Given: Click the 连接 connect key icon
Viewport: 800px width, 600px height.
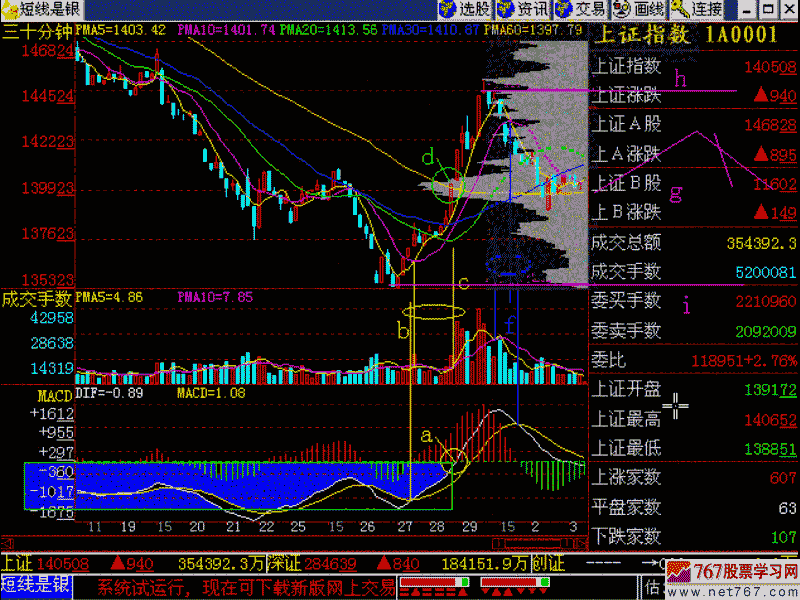Looking at the screenshot, I should (x=697, y=10).
